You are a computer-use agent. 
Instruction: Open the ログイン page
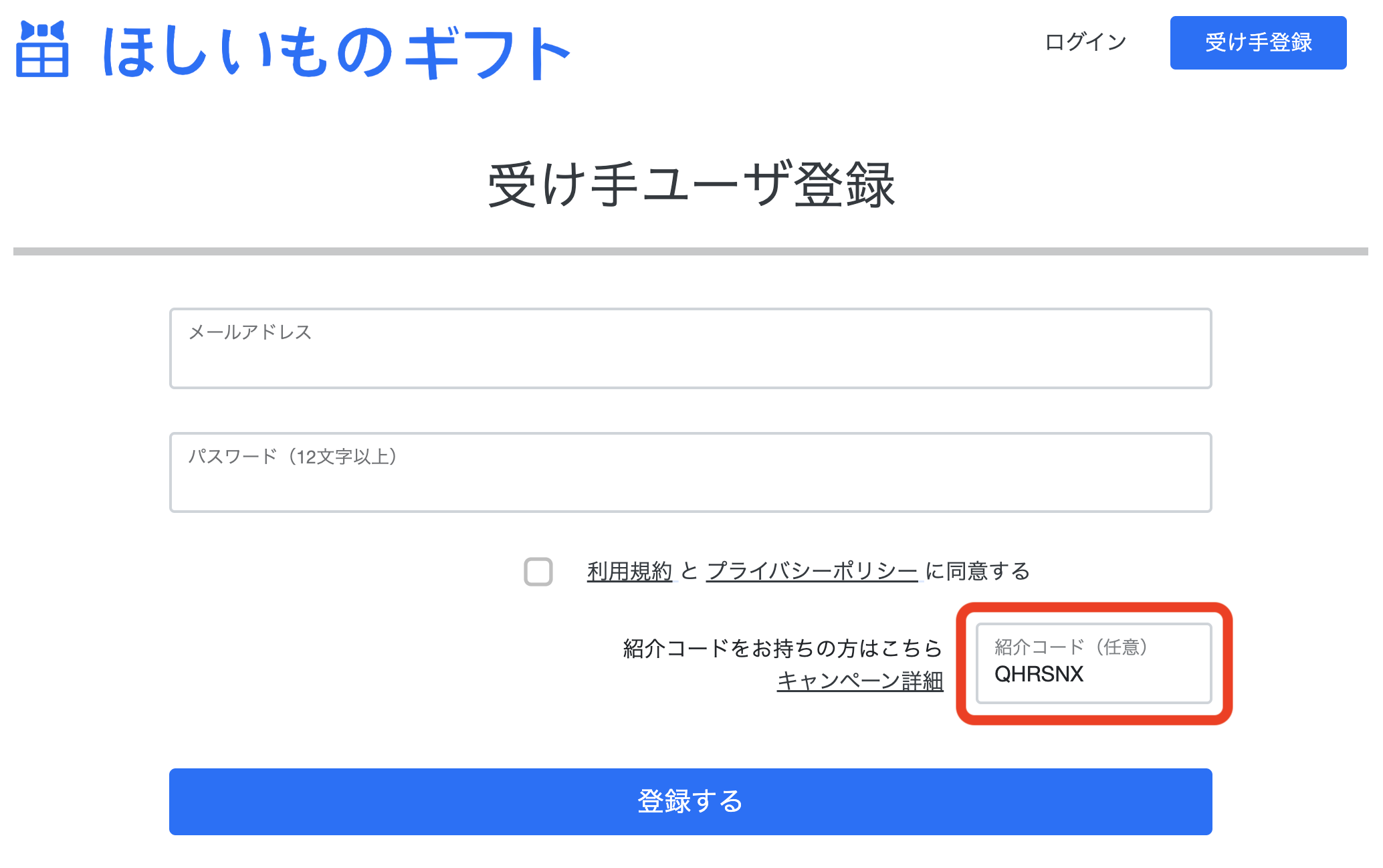pos(1085,42)
